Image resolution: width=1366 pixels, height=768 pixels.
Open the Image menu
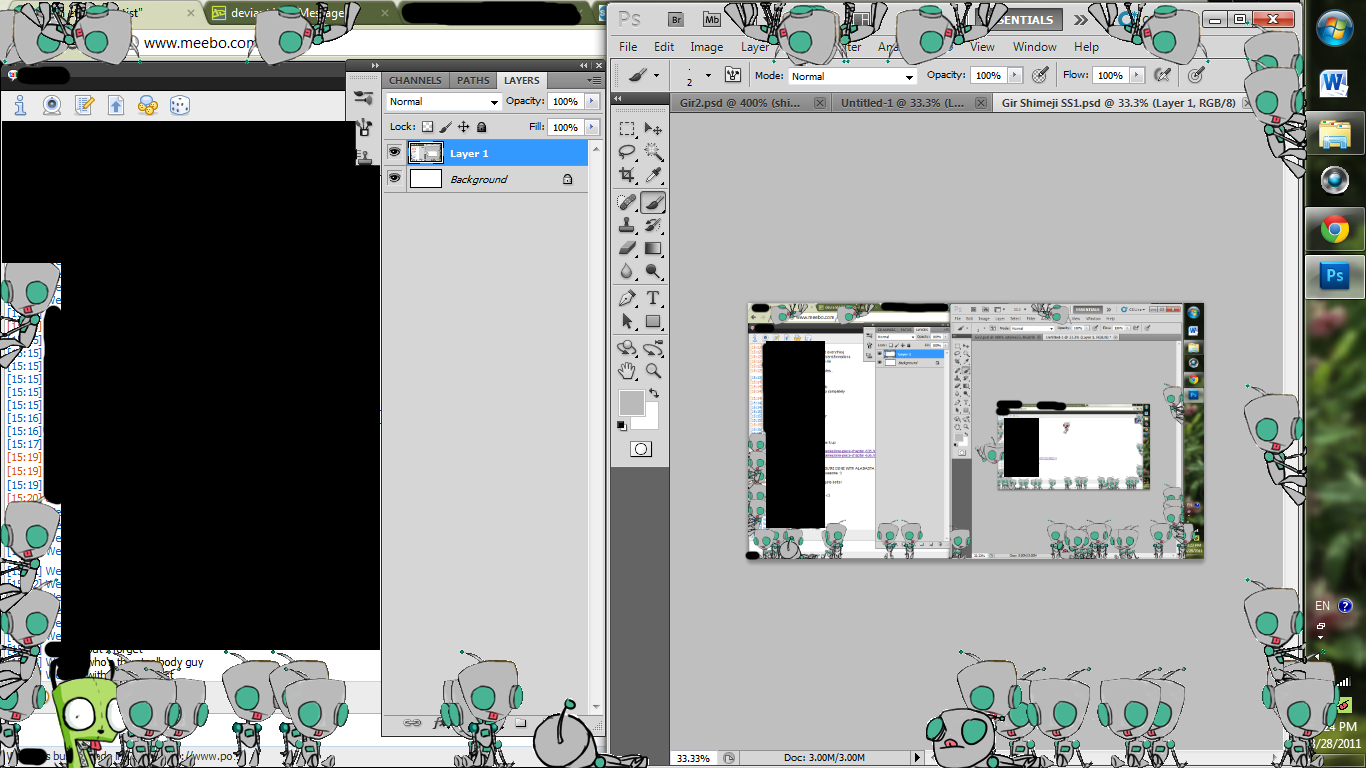(x=706, y=47)
